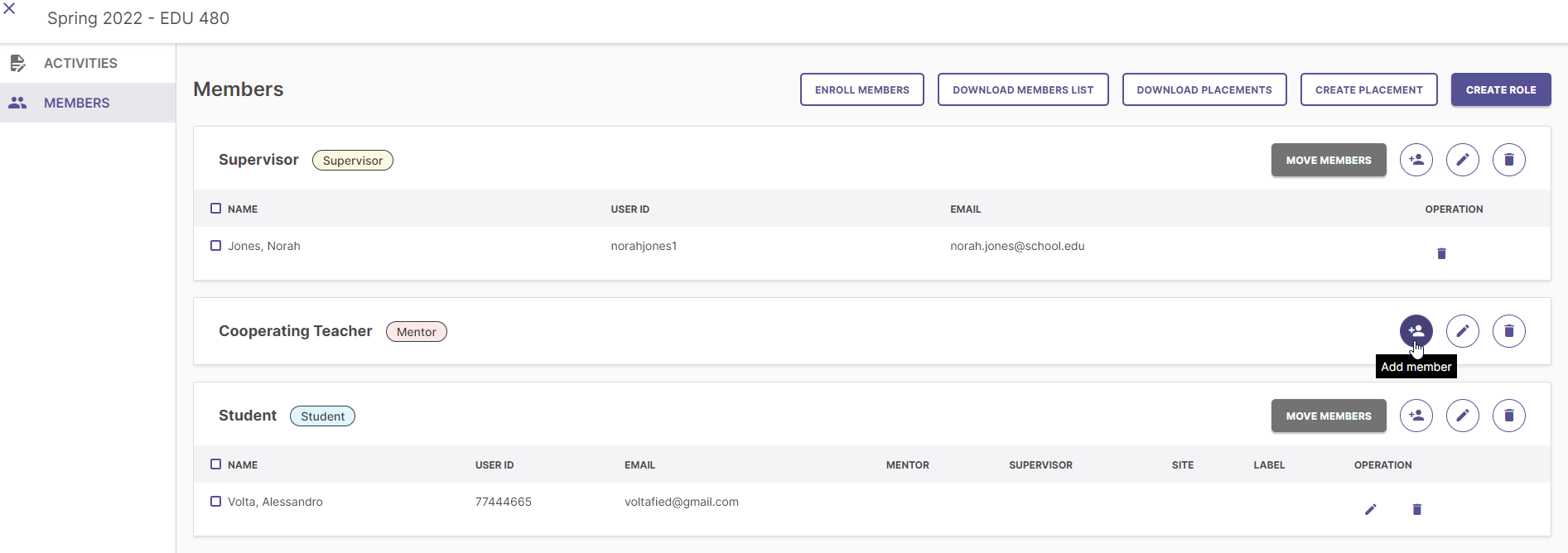
Task: Click the user ID 77444665
Action: pos(504,502)
